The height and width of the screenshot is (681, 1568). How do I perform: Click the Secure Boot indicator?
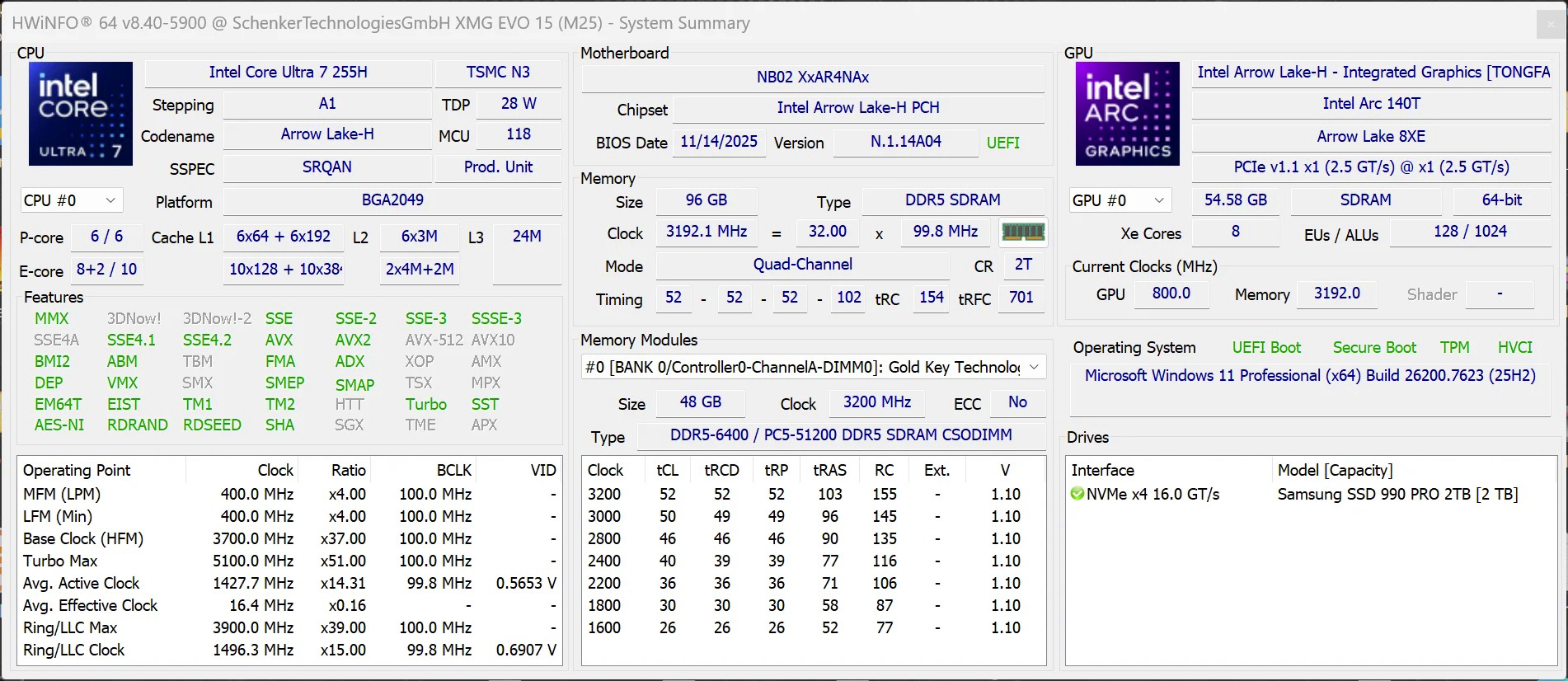click(x=1373, y=347)
